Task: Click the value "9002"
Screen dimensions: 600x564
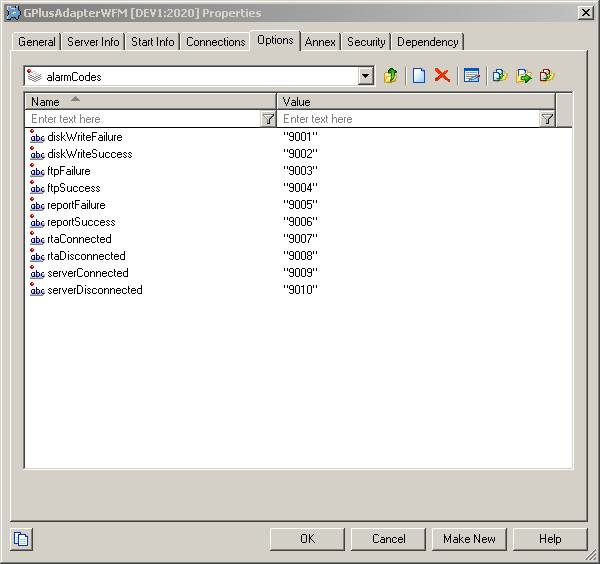Action: [300, 154]
